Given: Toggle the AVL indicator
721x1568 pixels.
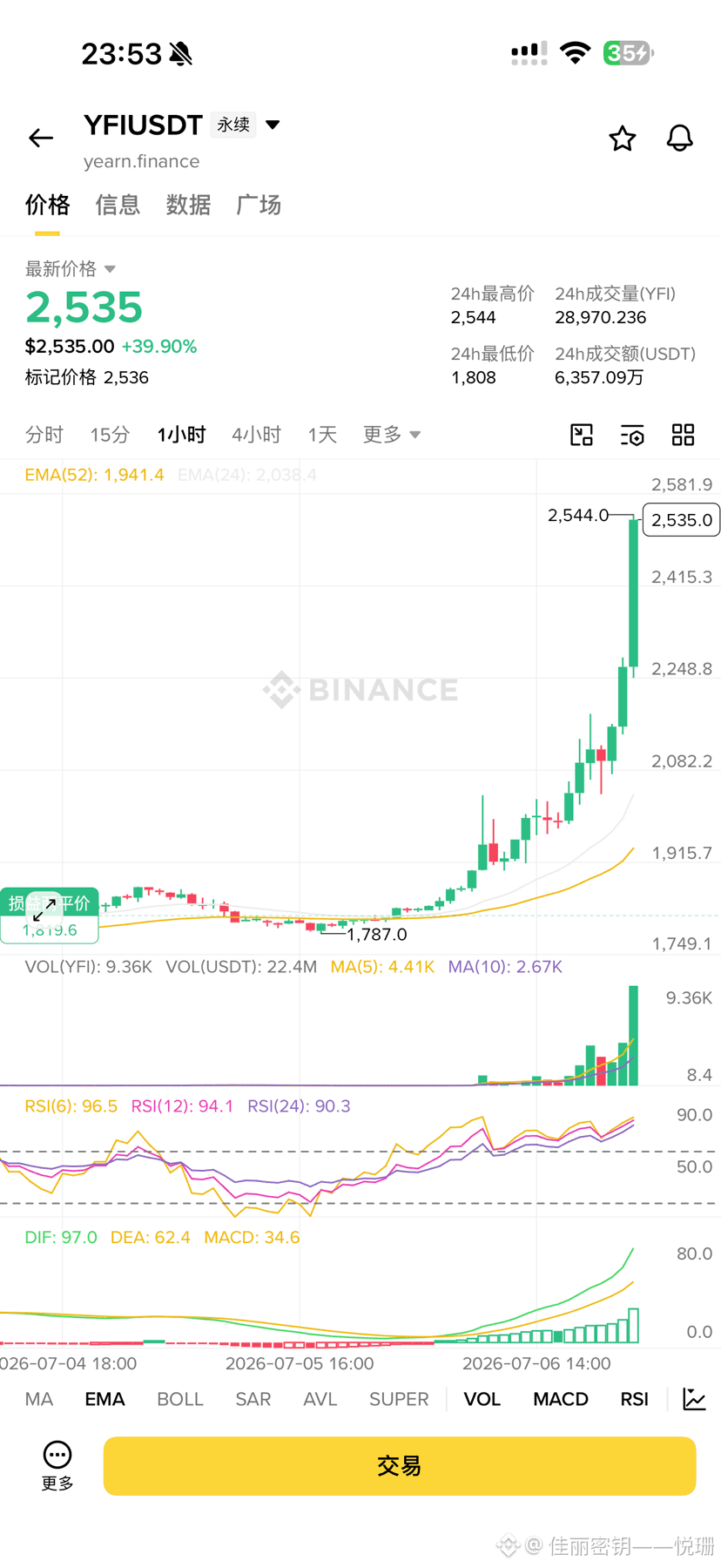Looking at the screenshot, I should coord(320,1399).
